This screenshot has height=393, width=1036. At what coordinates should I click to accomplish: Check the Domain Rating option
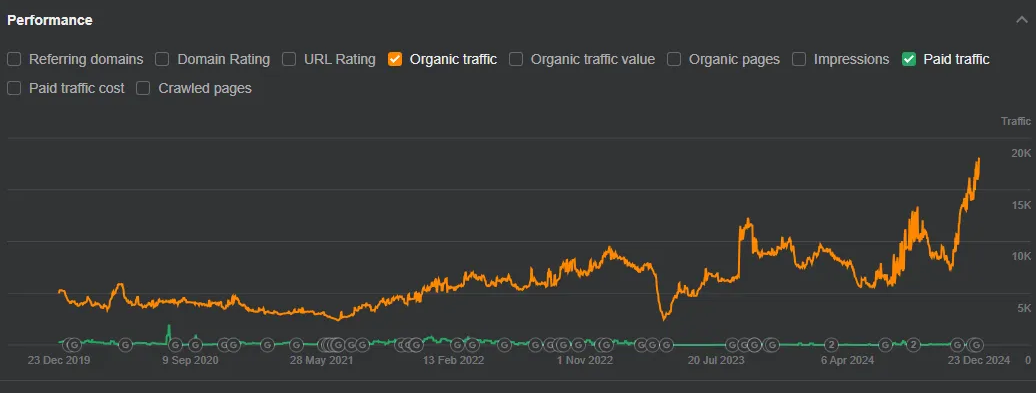coord(162,59)
